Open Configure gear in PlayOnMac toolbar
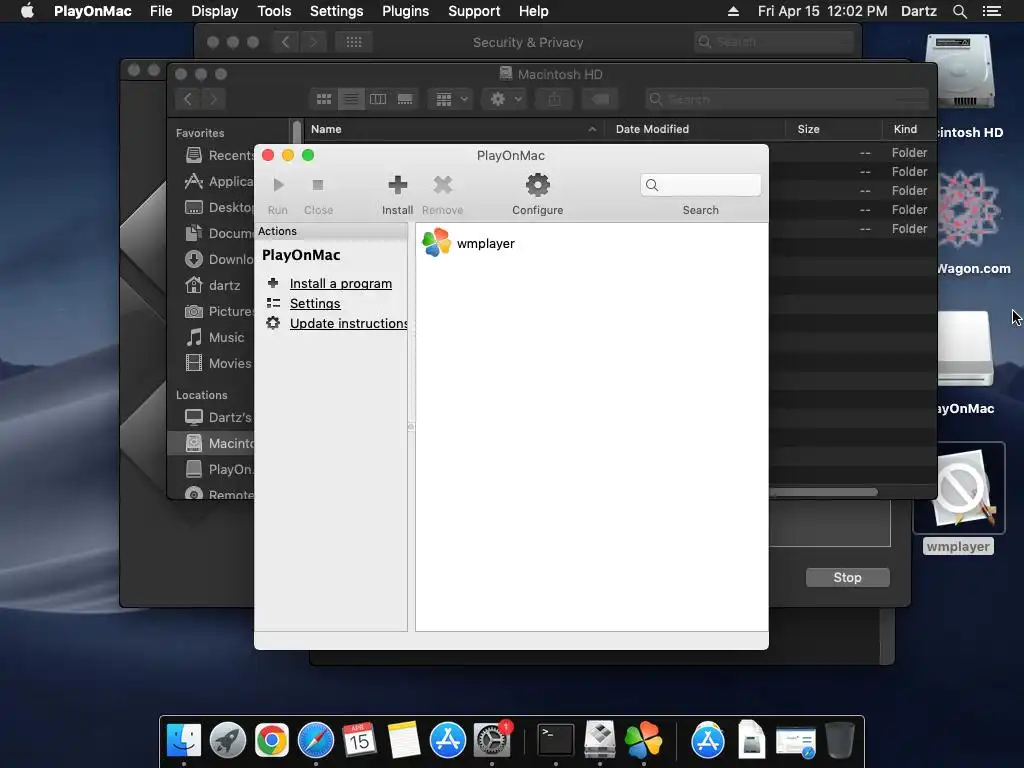The image size is (1024, 768). [537, 185]
